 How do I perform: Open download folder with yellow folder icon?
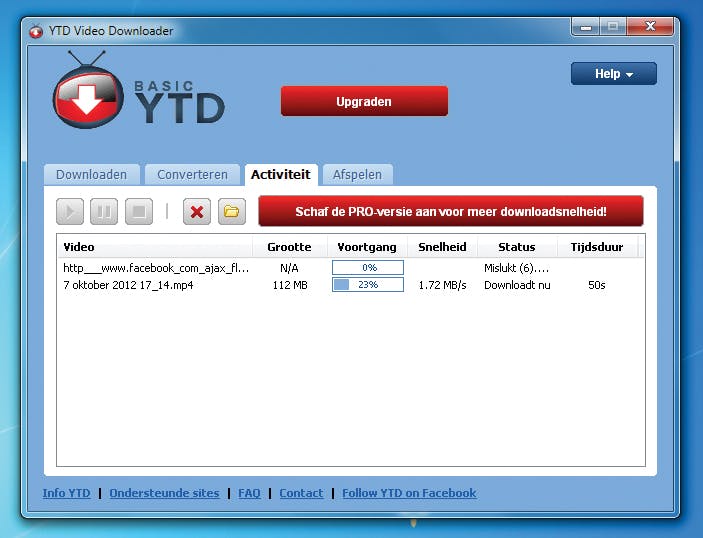232,211
